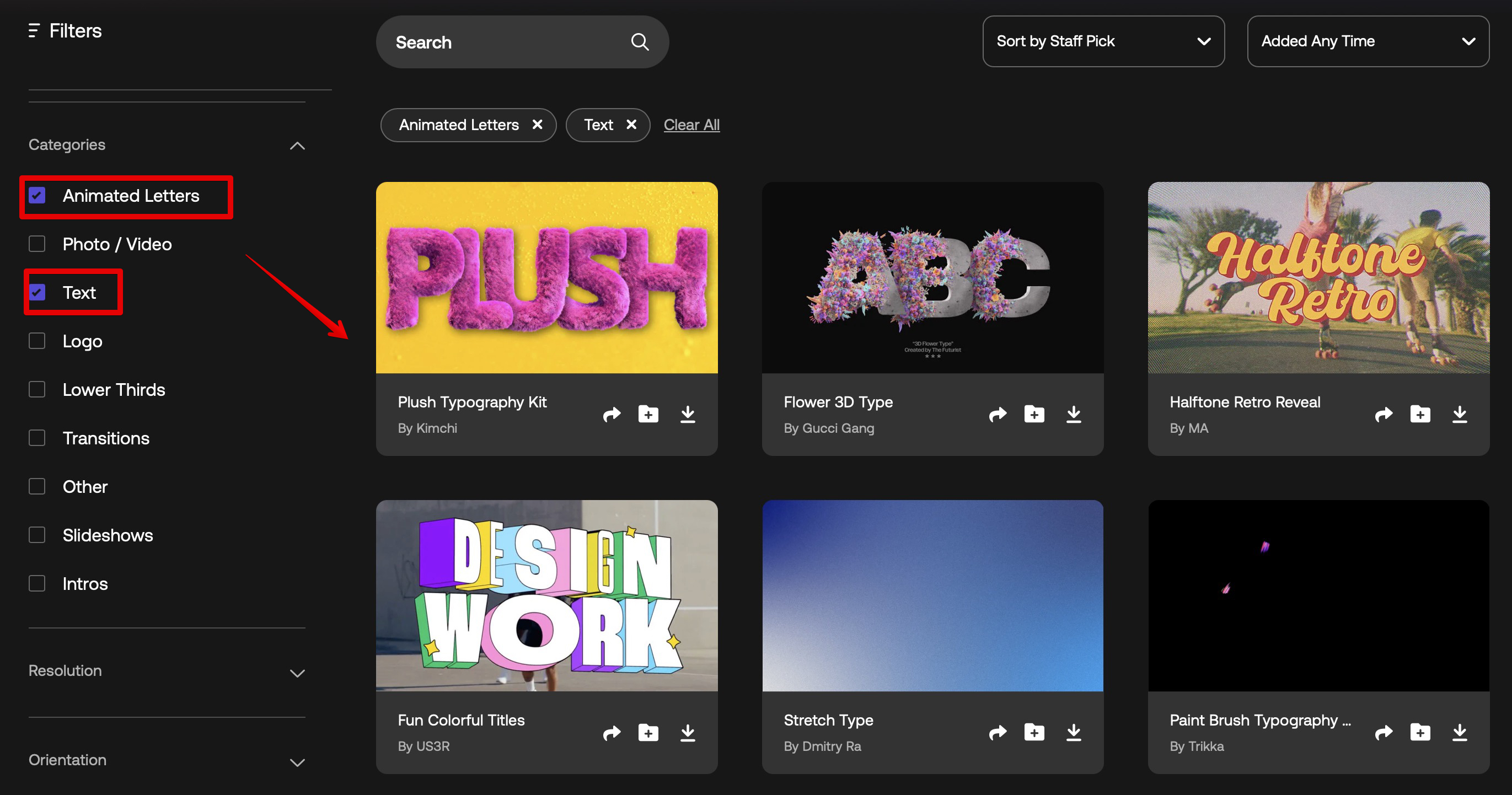
Task: Download the Stretch Type template
Action: click(x=1073, y=732)
